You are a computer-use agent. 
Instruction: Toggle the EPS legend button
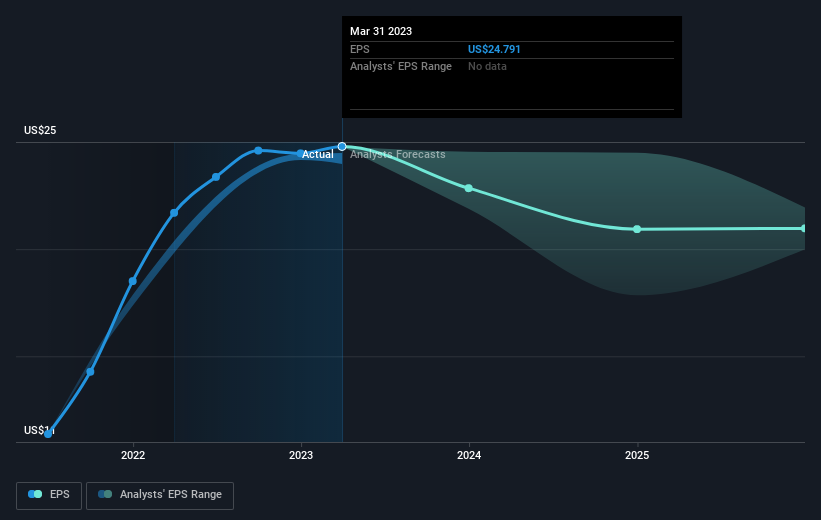(x=49, y=495)
